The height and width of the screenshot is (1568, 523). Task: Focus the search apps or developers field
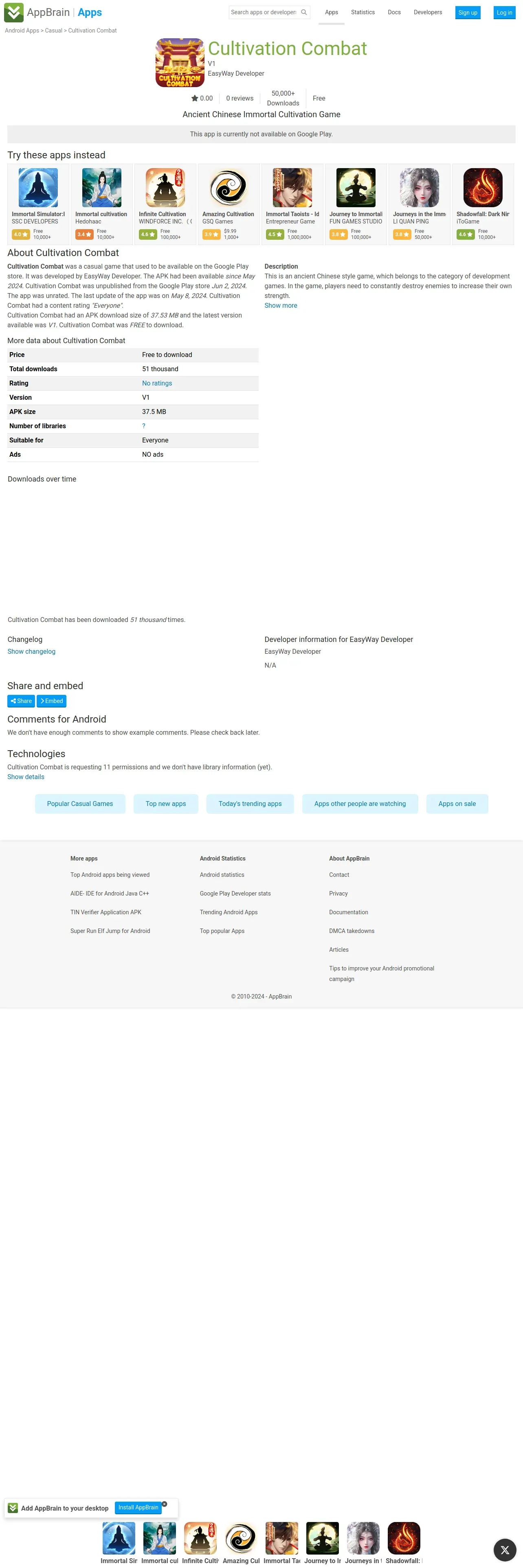point(264,12)
